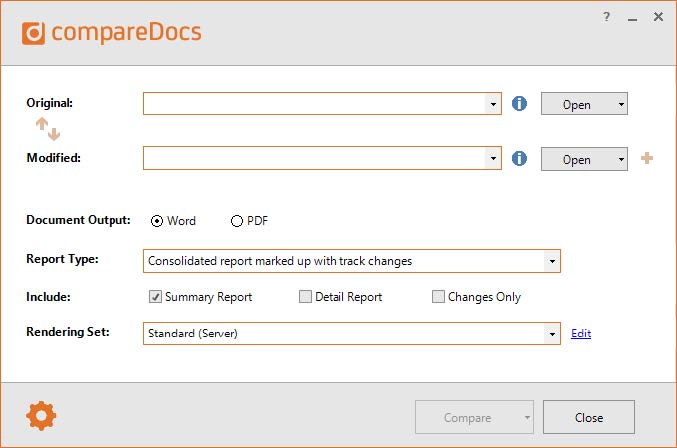Click the Open button for the Original document
The height and width of the screenshot is (448, 677).
(577, 104)
